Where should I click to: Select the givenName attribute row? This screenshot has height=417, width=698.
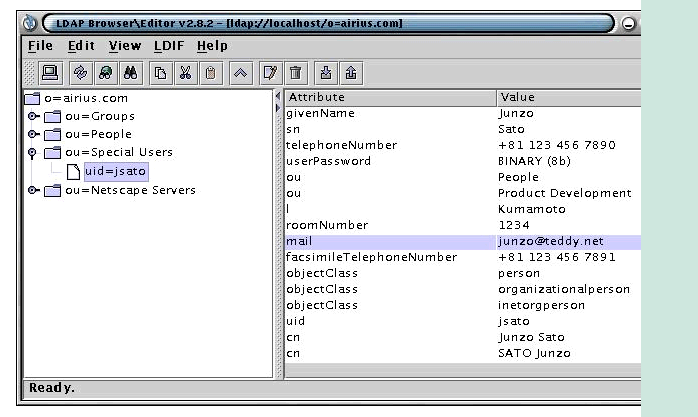(463, 113)
